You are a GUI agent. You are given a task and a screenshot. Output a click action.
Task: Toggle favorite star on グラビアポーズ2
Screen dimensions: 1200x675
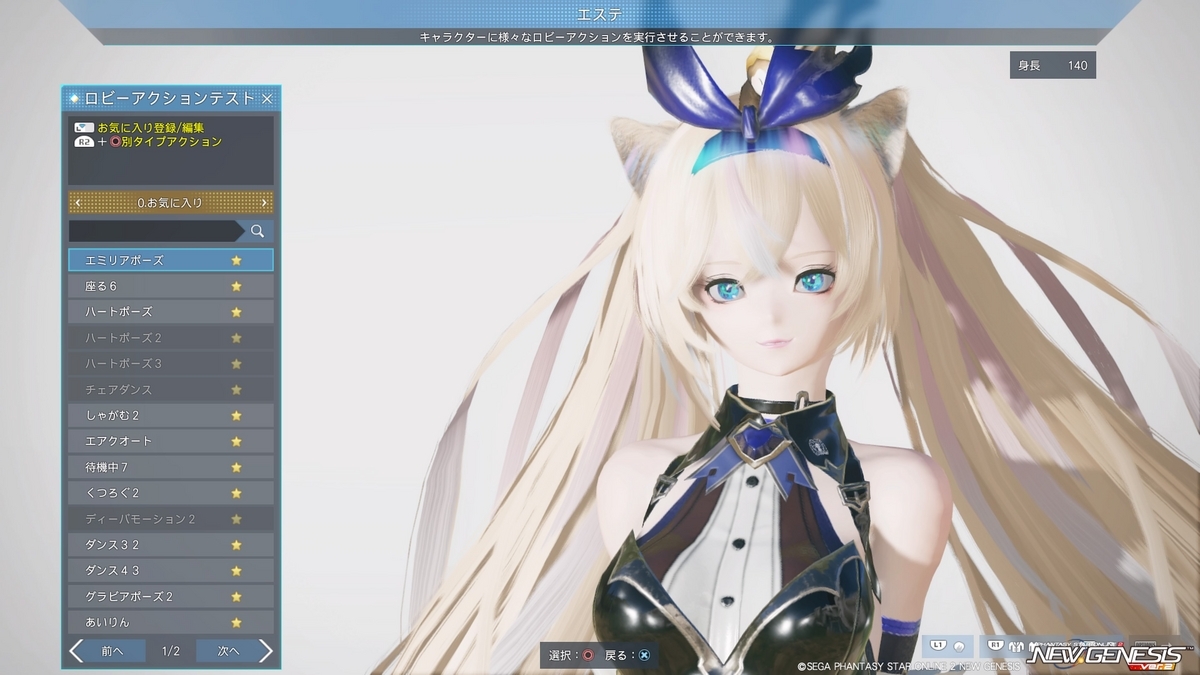pos(237,597)
